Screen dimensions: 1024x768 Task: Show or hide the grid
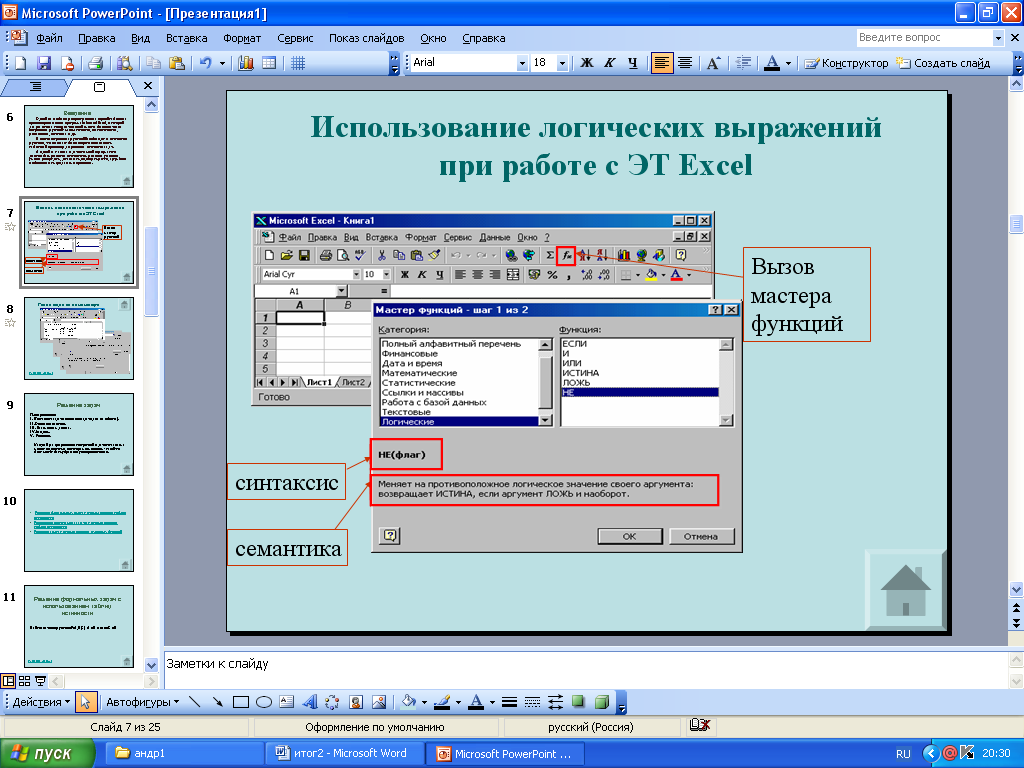tap(298, 63)
